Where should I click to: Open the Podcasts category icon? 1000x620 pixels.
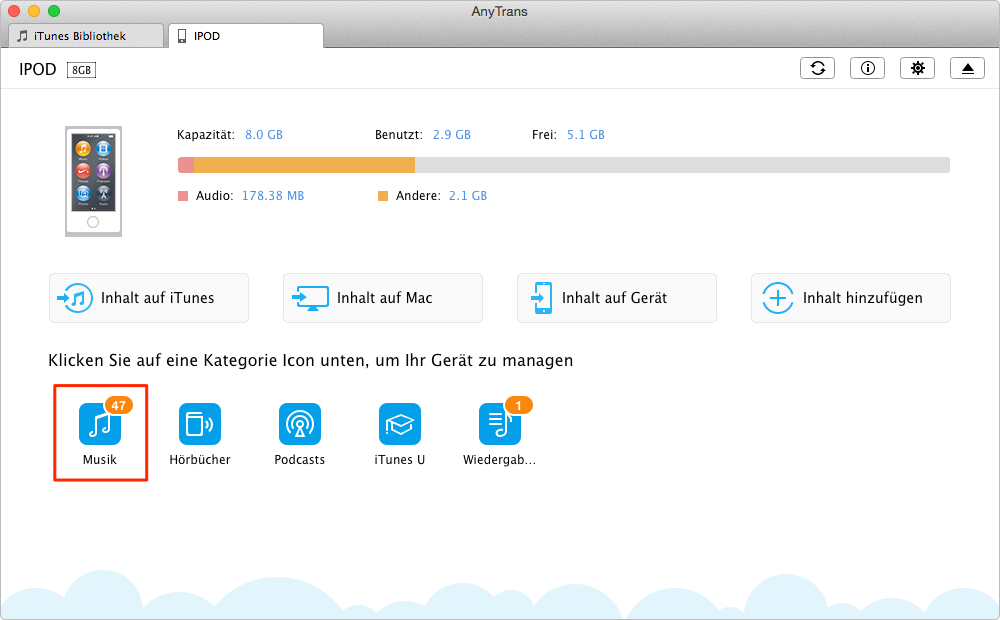pos(300,424)
